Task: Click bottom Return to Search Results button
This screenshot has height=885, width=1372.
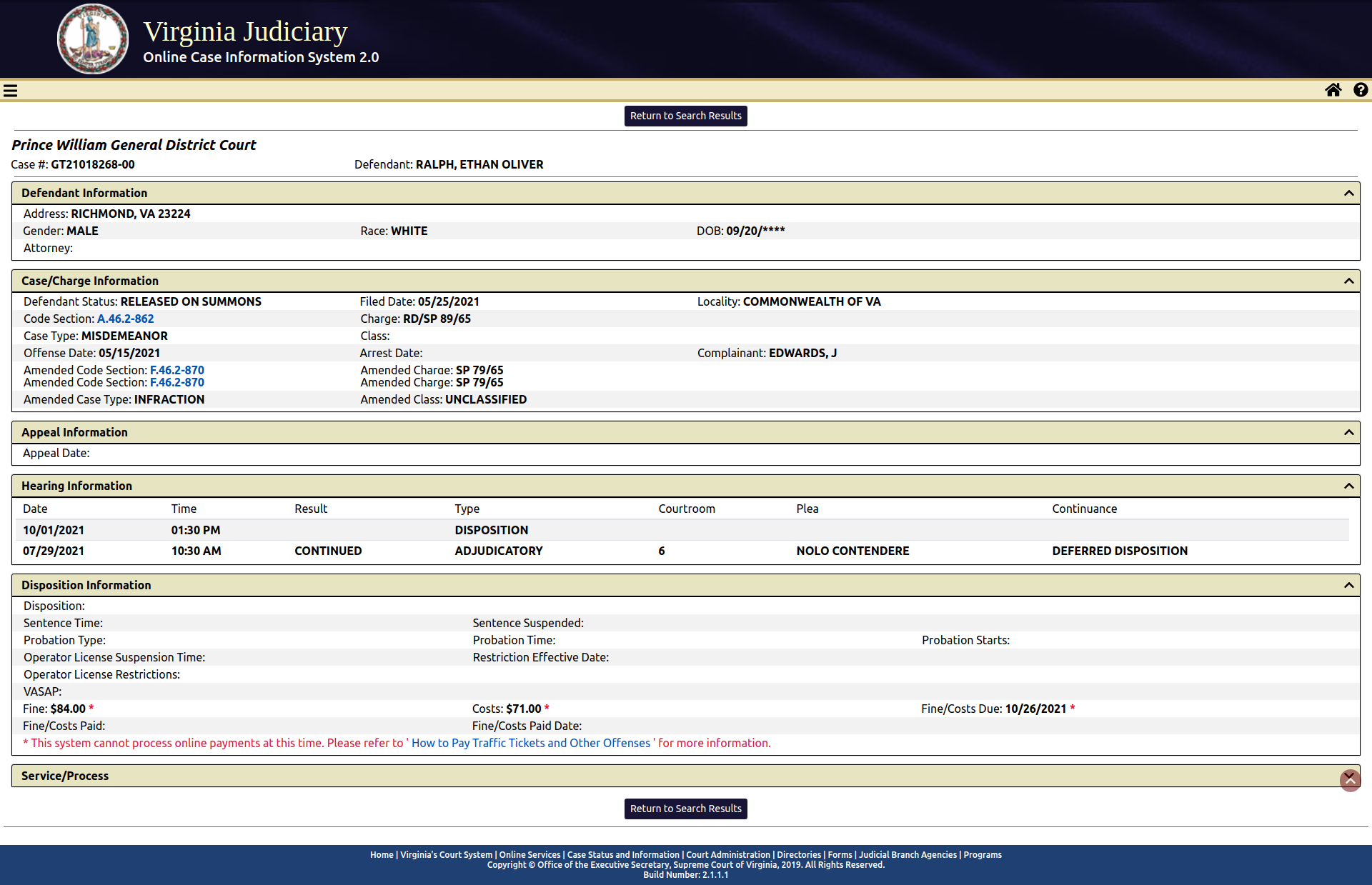Action: [x=685, y=809]
